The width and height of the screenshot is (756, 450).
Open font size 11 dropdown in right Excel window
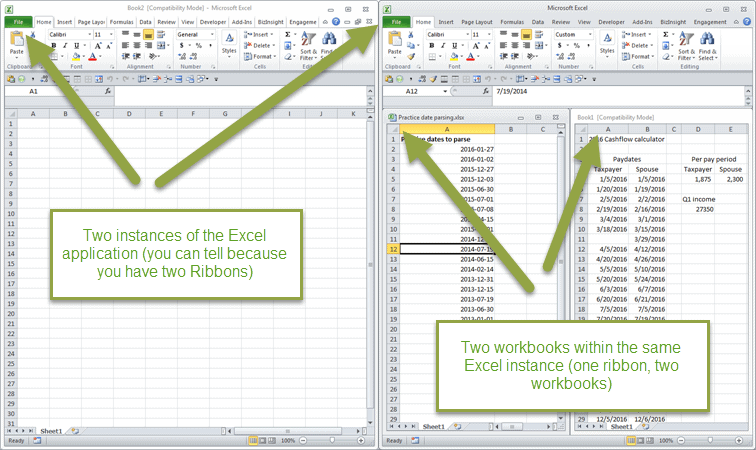489,34
